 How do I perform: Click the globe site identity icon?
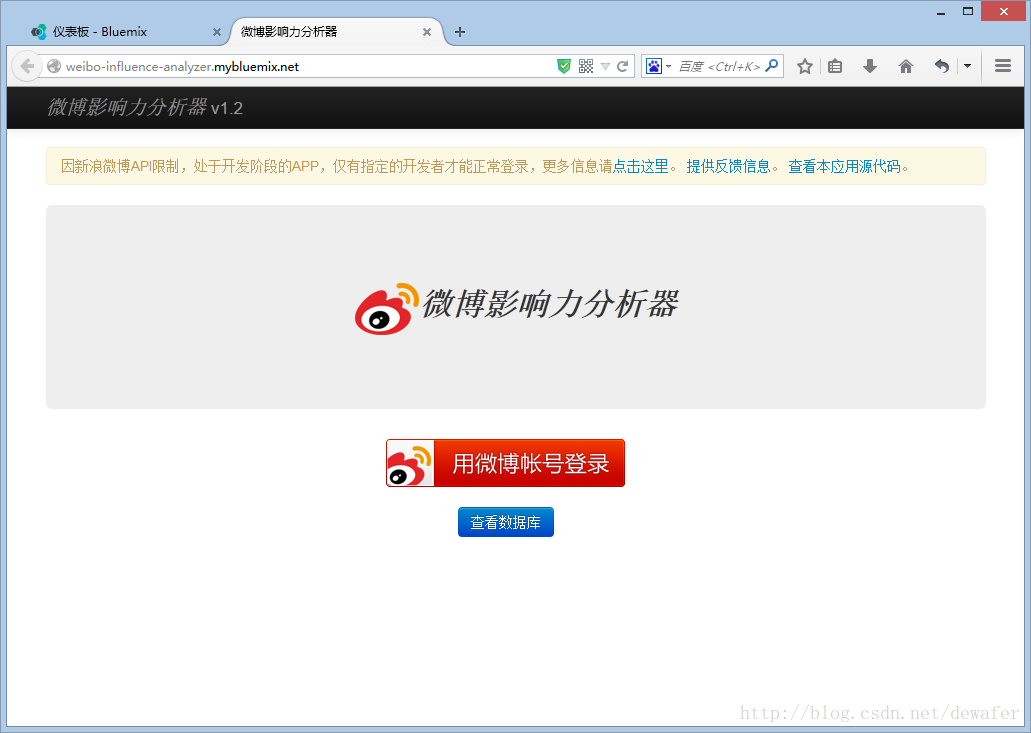coord(54,66)
